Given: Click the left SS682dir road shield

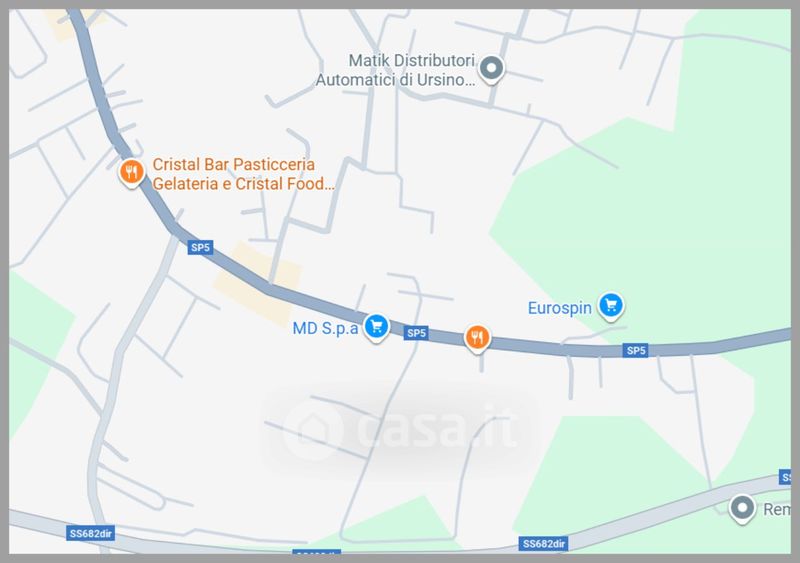Looking at the screenshot, I should pyautogui.click(x=91, y=533).
